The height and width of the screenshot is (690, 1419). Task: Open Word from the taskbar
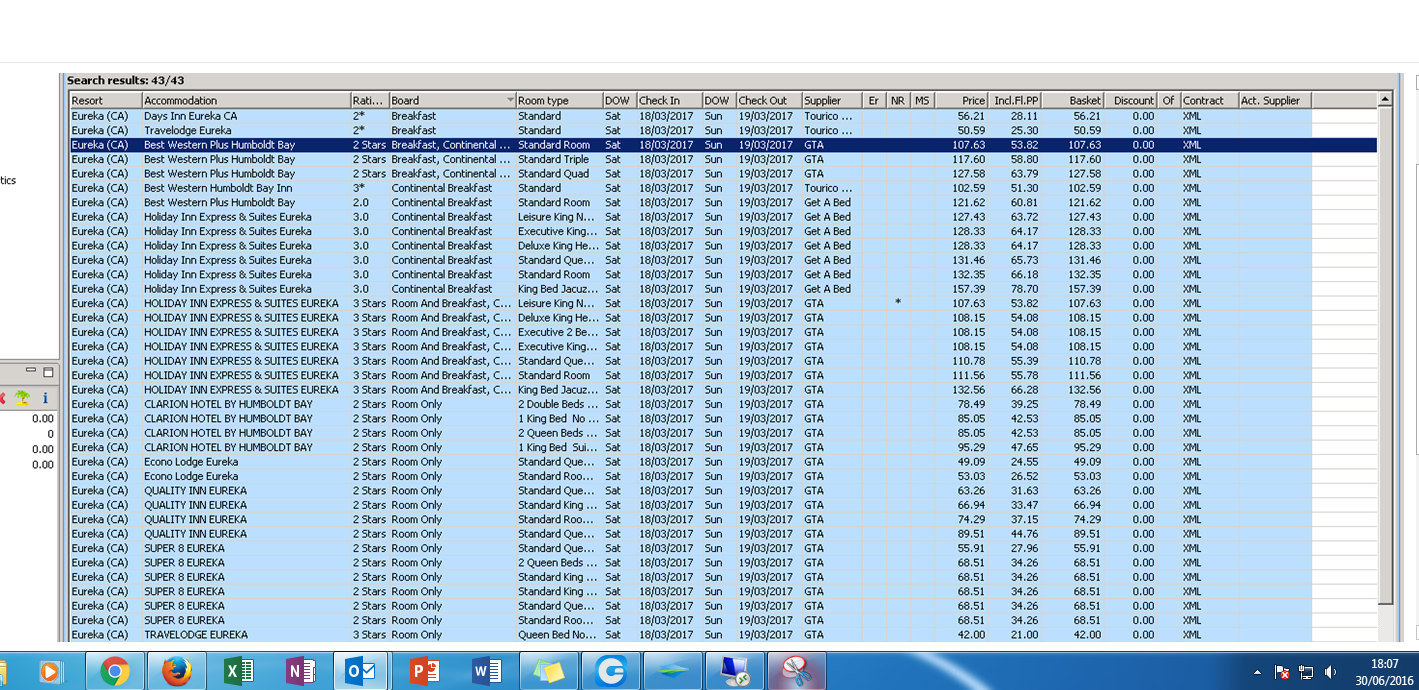486,671
